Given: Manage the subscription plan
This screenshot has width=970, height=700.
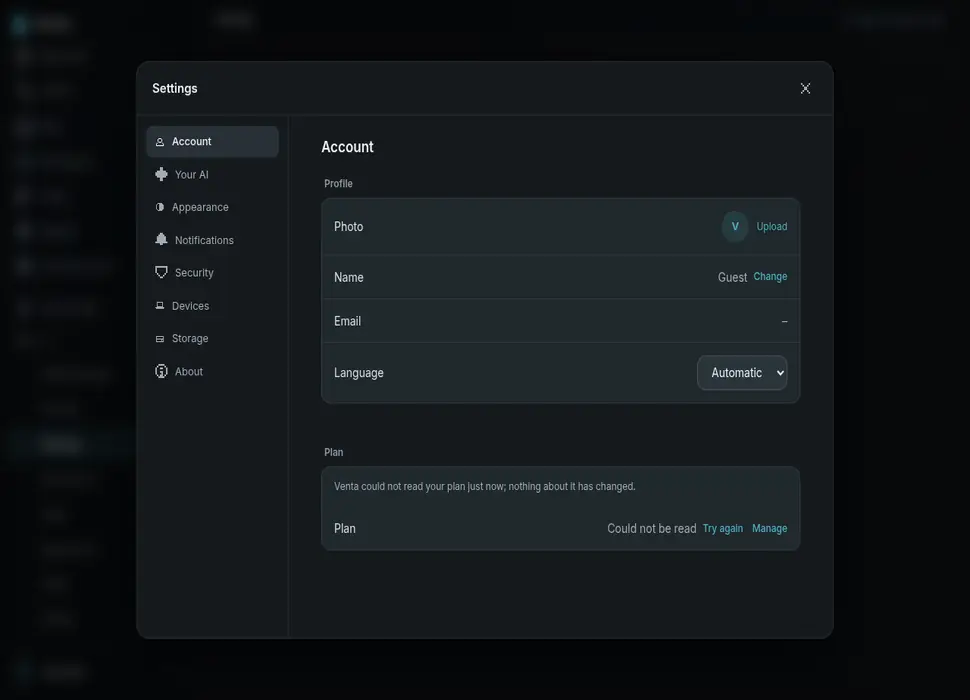Looking at the screenshot, I should pos(770,529).
